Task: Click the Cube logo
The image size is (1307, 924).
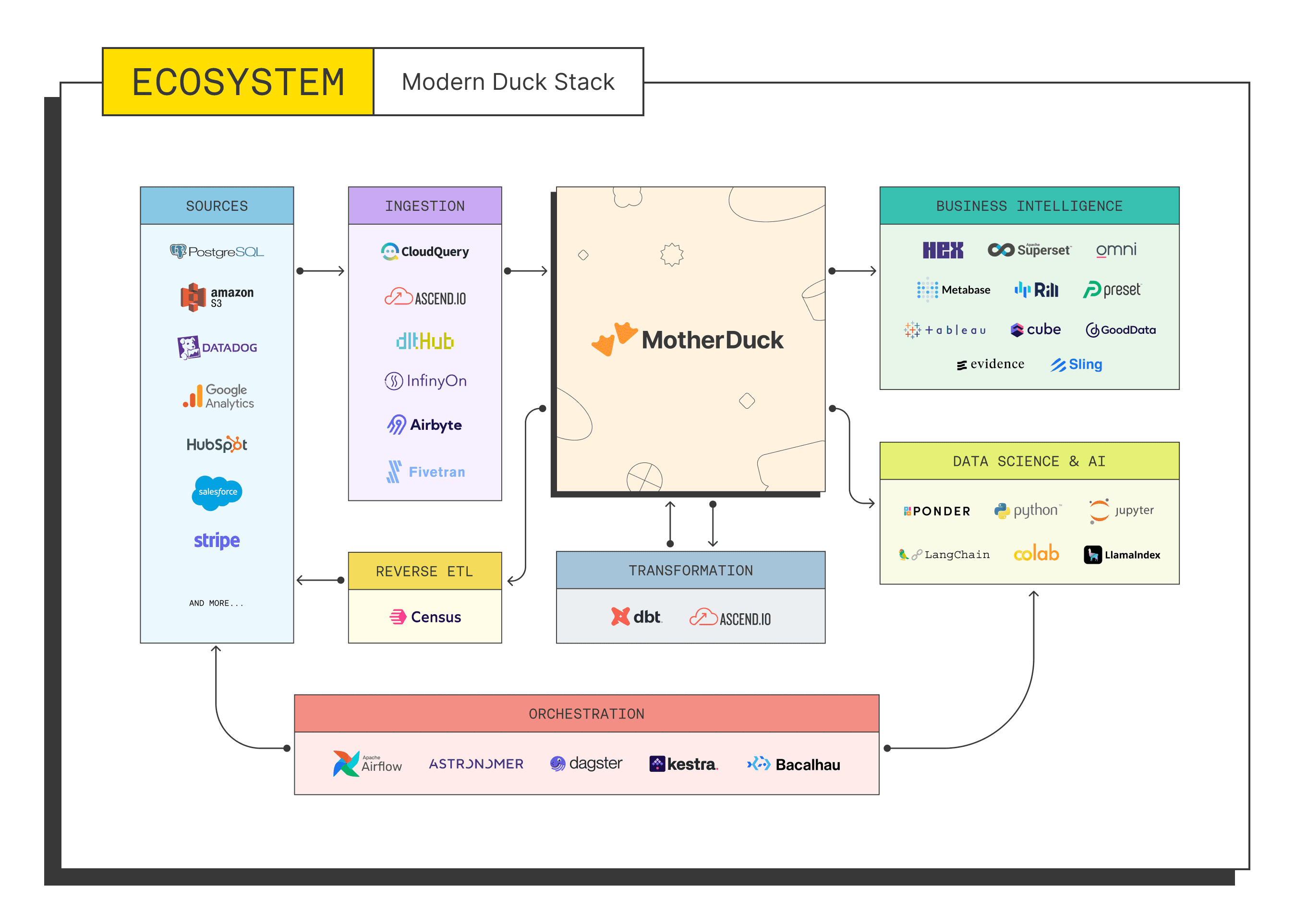Action: pyautogui.click(x=1035, y=329)
